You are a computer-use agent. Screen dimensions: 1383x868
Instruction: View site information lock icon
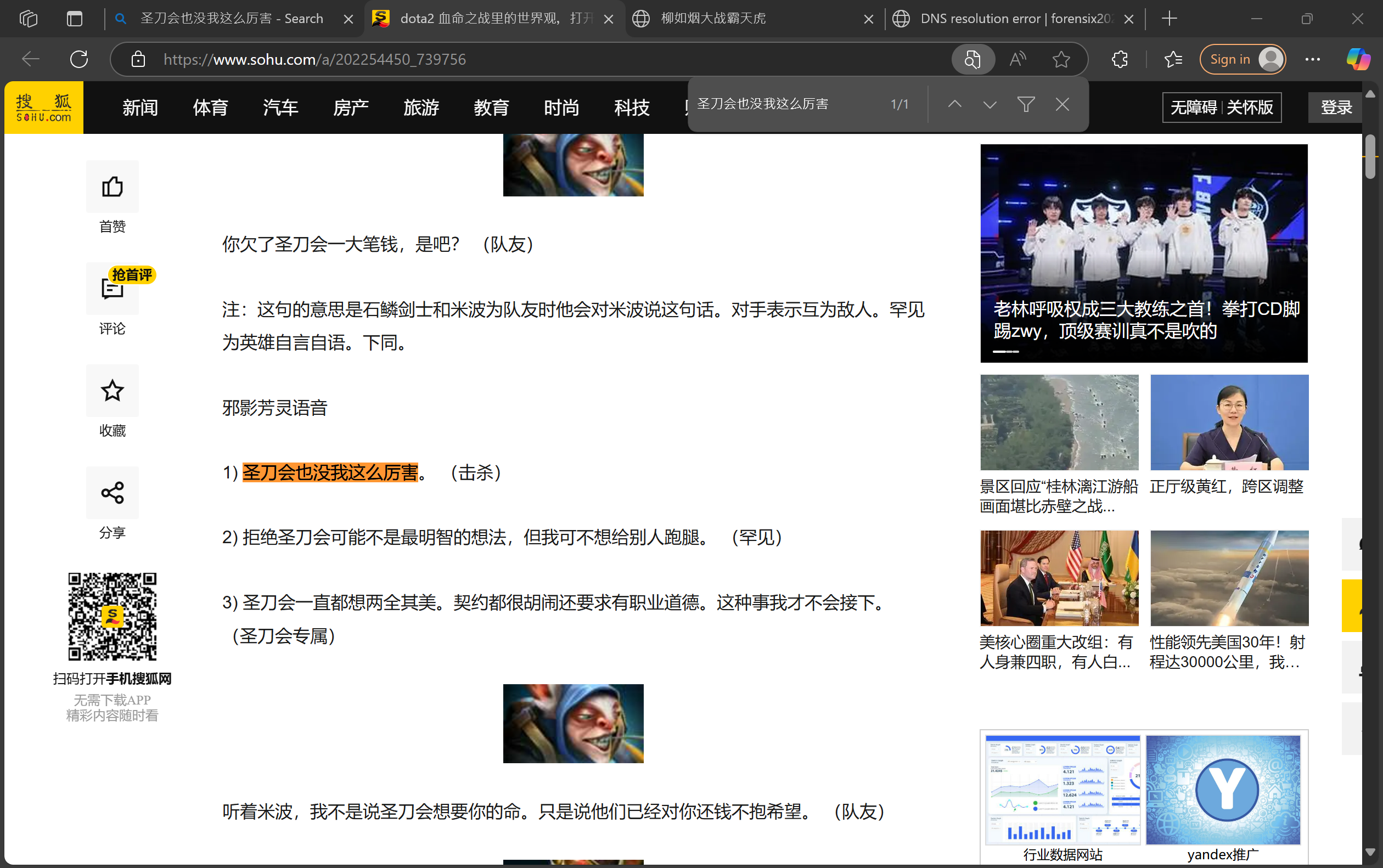138,59
